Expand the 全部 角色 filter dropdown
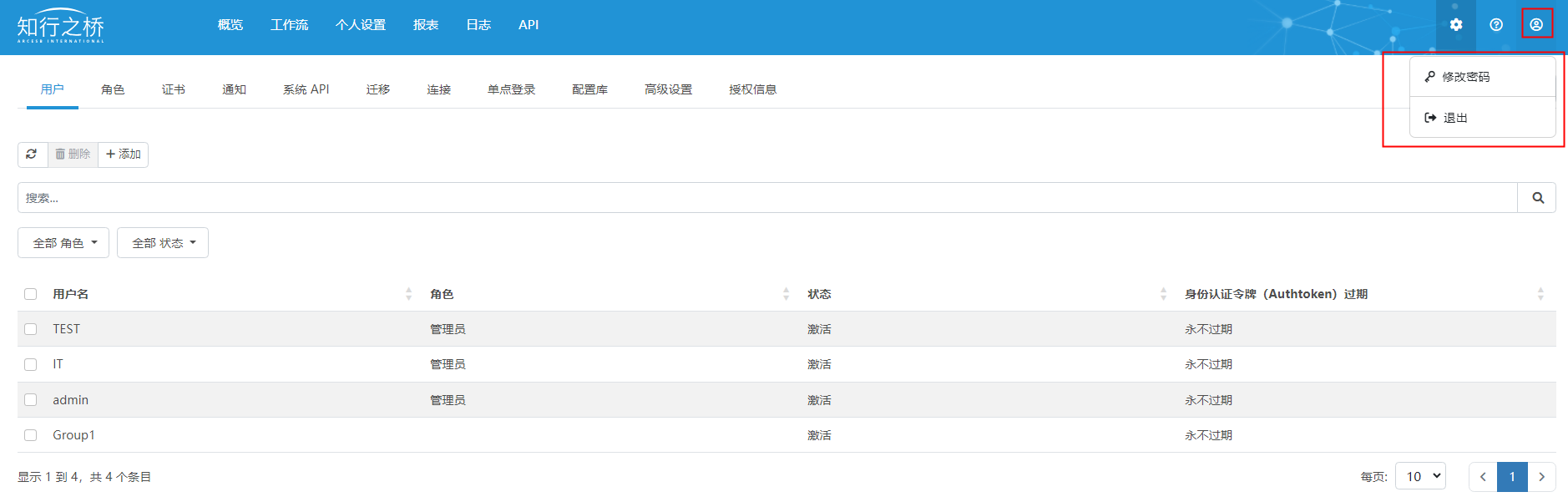 pyautogui.click(x=64, y=243)
